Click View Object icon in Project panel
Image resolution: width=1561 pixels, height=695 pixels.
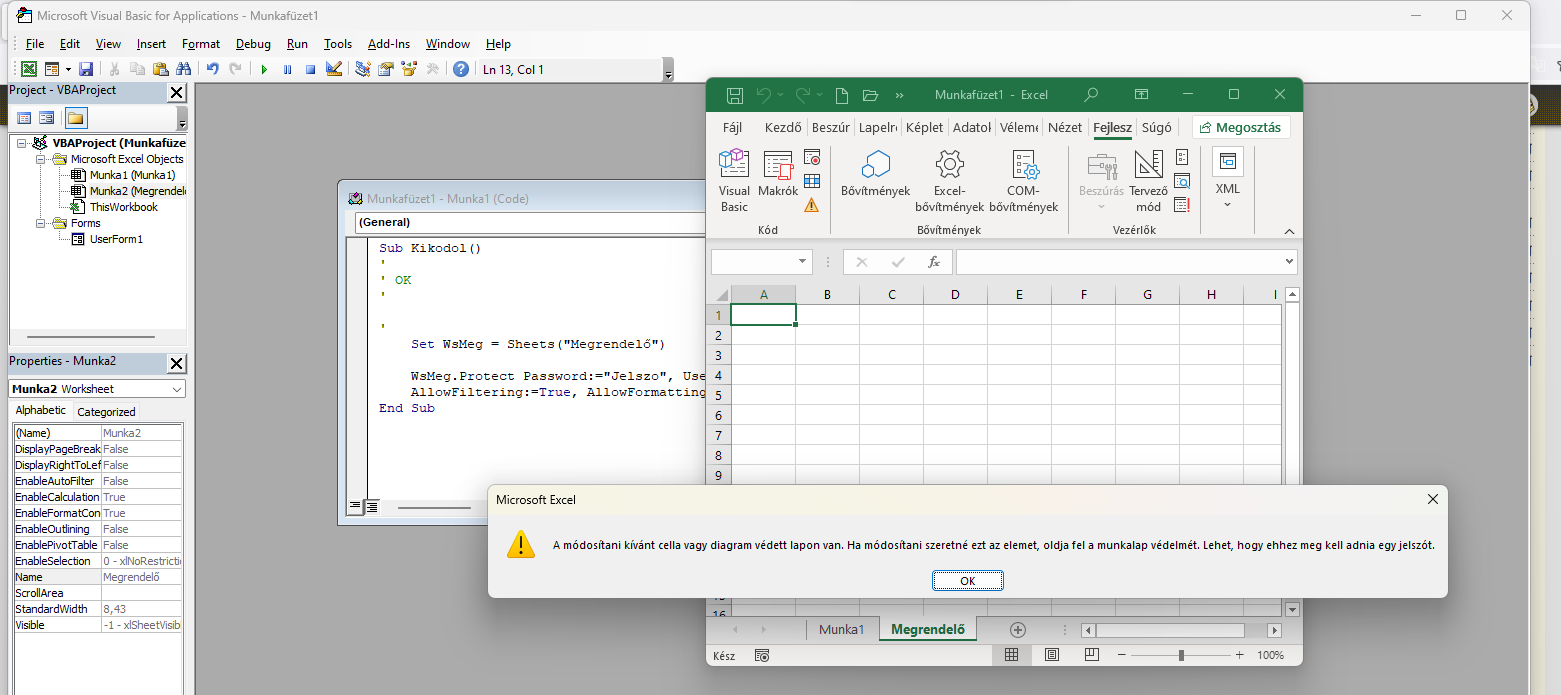tap(46, 118)
